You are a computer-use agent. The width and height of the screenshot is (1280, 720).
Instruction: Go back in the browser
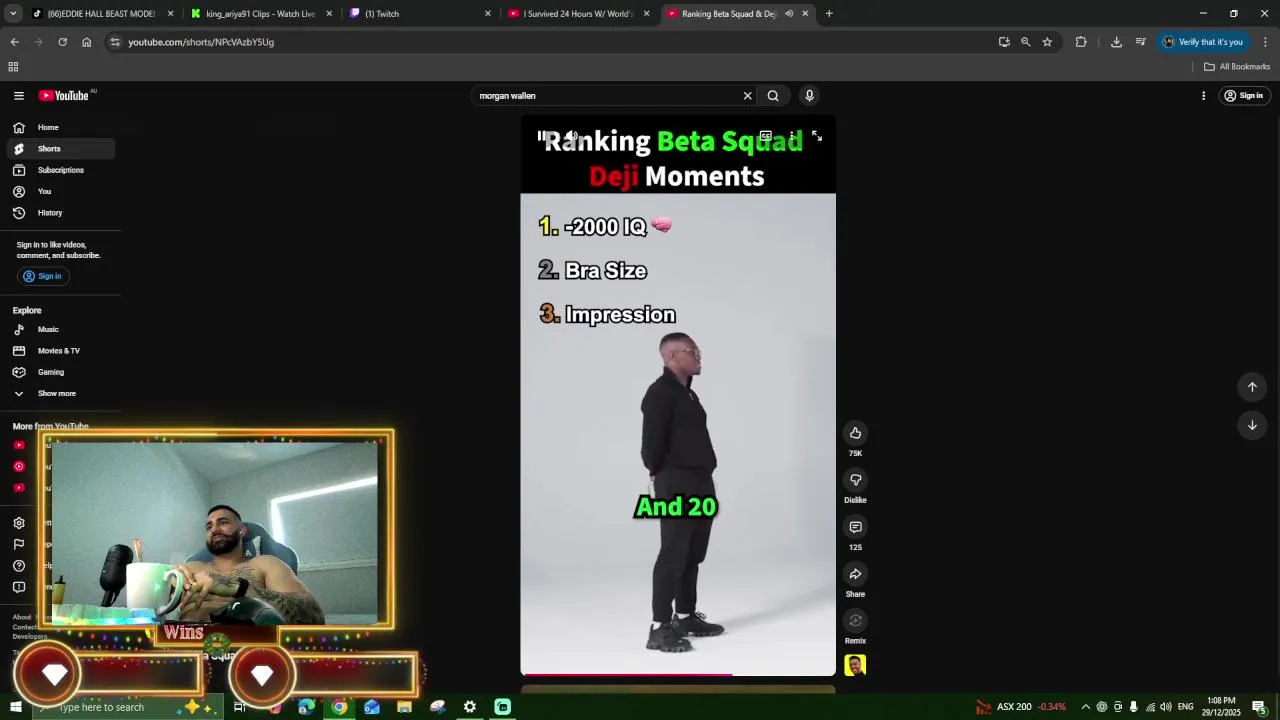coord(14,42)
